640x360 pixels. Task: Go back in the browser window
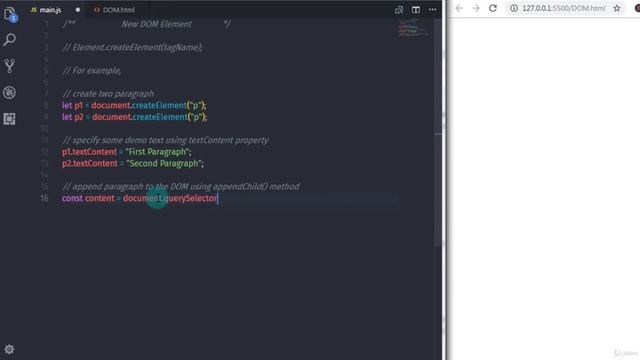459,8
